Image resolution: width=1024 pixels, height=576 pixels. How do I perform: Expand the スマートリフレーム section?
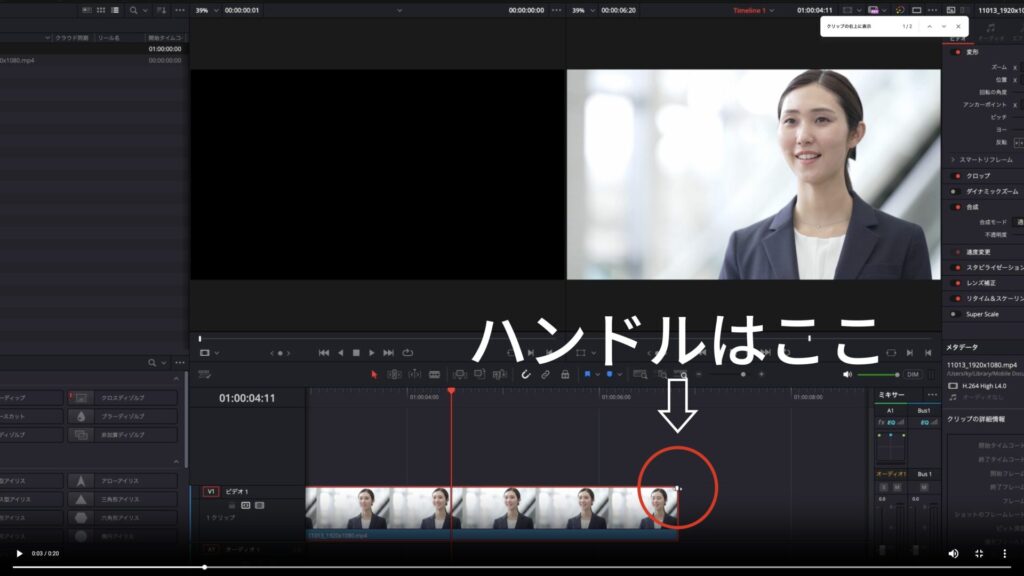tap(953, 160)
